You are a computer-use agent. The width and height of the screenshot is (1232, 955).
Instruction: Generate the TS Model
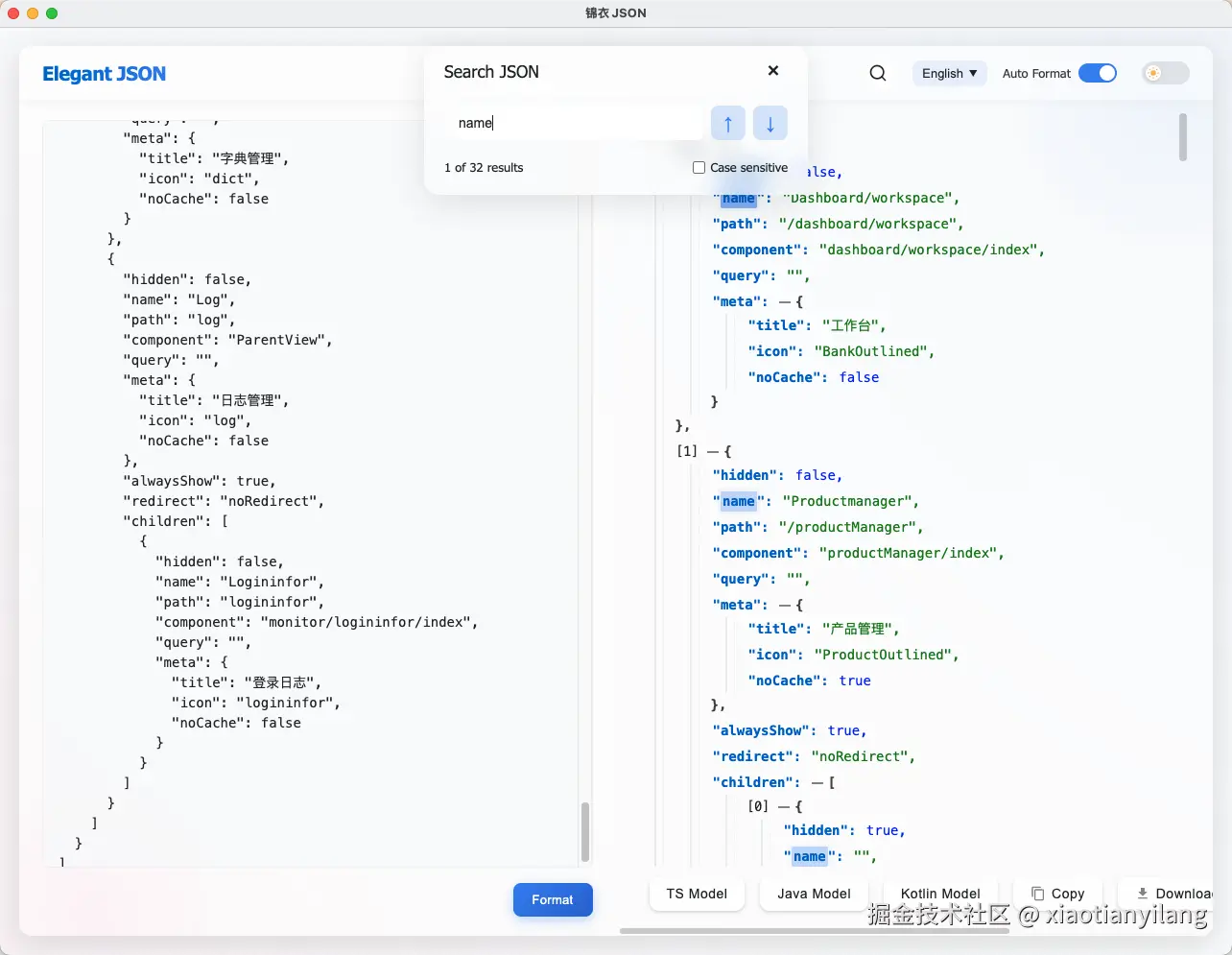point(698,894)
